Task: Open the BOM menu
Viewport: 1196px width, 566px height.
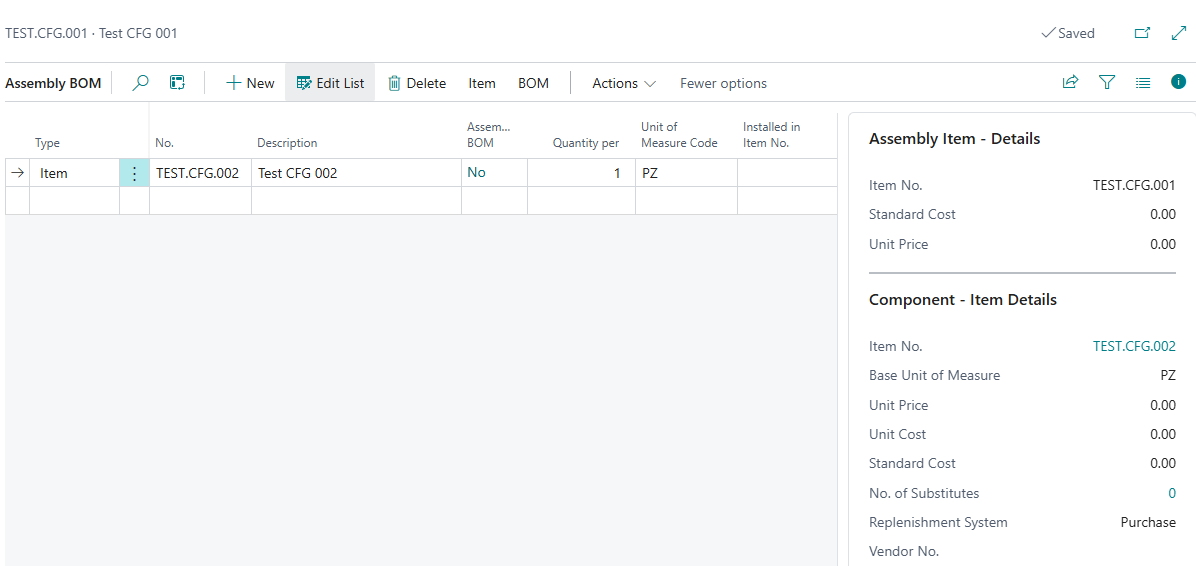Action: pyautogui.click(x=533, y=83)
